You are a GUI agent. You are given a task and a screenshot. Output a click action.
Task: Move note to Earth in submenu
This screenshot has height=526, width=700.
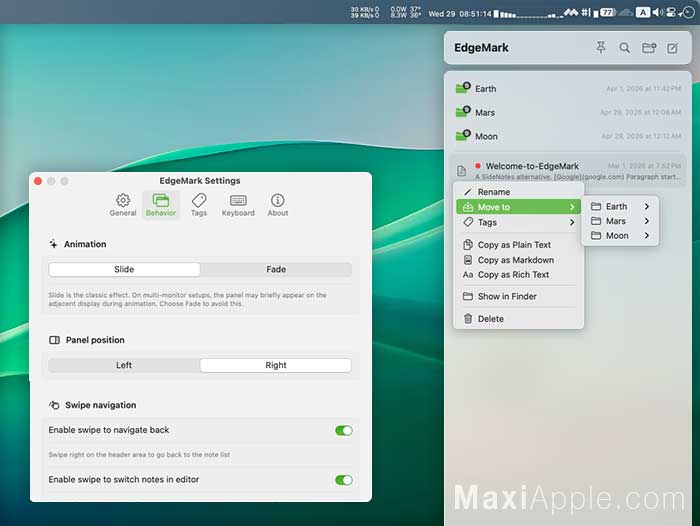point(620,206)
